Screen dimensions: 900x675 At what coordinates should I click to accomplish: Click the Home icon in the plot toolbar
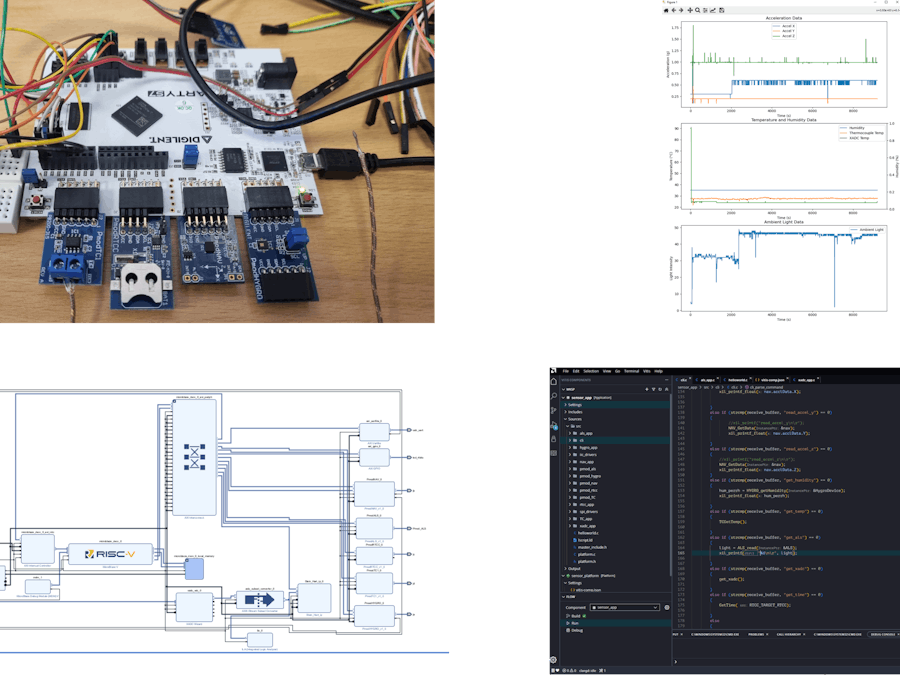pos(666,10)
